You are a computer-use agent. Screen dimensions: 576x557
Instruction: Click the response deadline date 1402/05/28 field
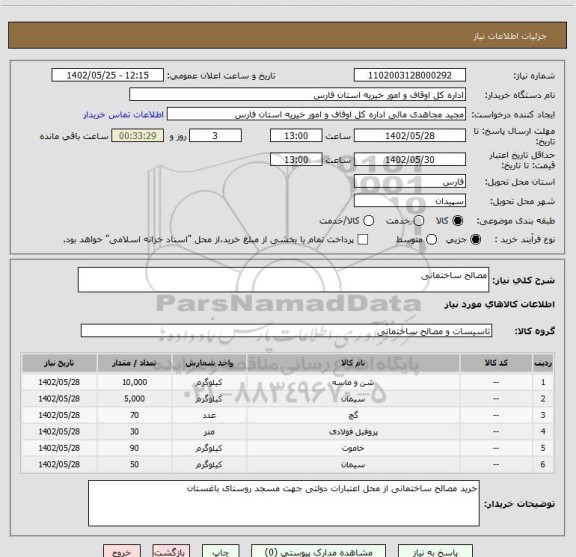[x=410, y=136]
